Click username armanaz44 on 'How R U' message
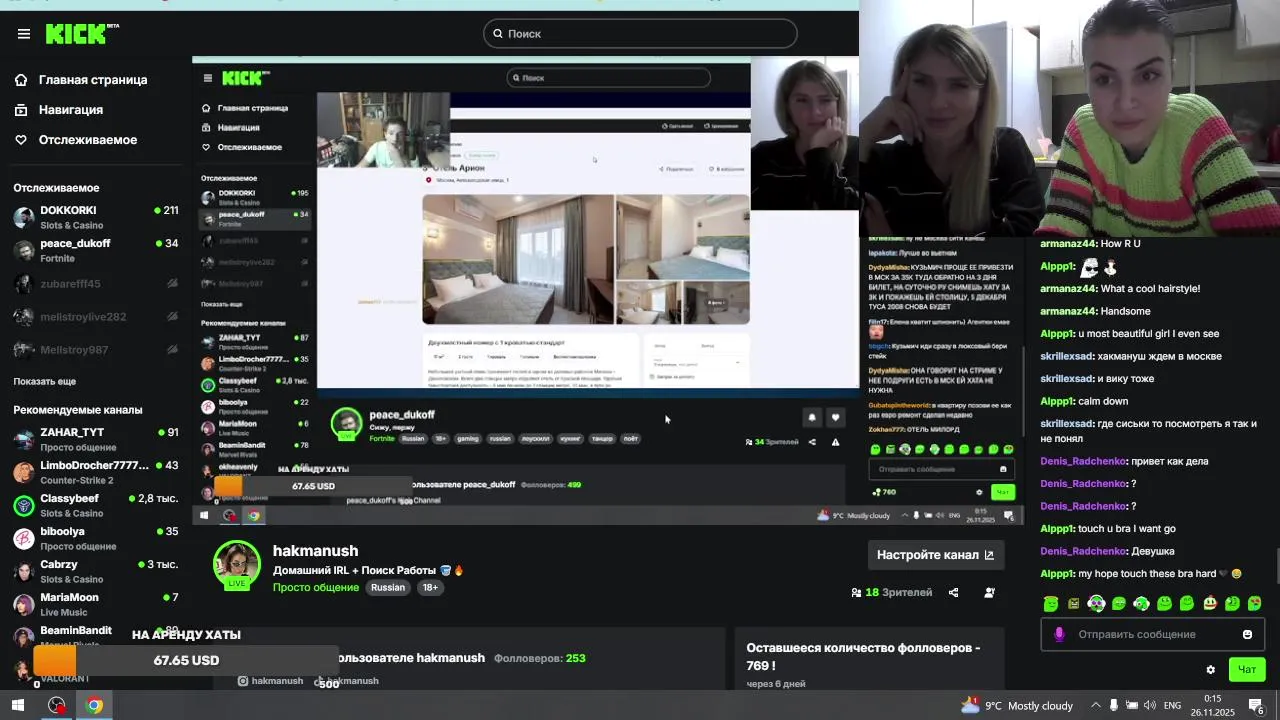Image resolution: width=1280 pixels, height=720 pixels. click(x=1068, y=244)
